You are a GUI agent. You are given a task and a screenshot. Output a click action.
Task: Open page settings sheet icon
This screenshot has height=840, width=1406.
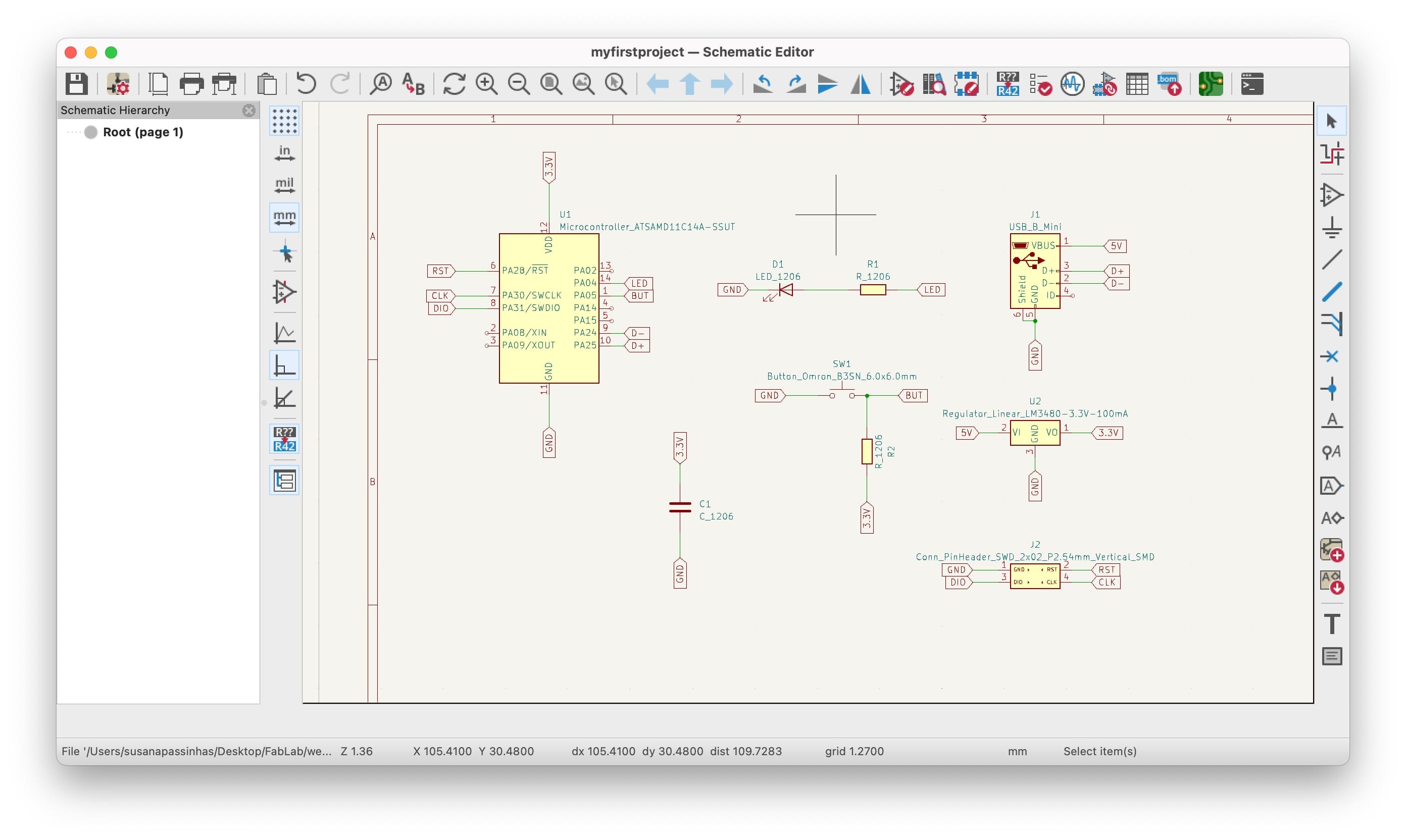click(x=159, y=84)
